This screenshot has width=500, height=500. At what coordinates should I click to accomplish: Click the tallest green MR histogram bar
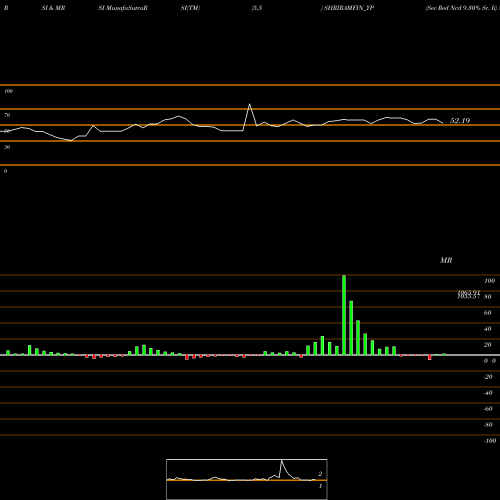click(x=344, y=315)
